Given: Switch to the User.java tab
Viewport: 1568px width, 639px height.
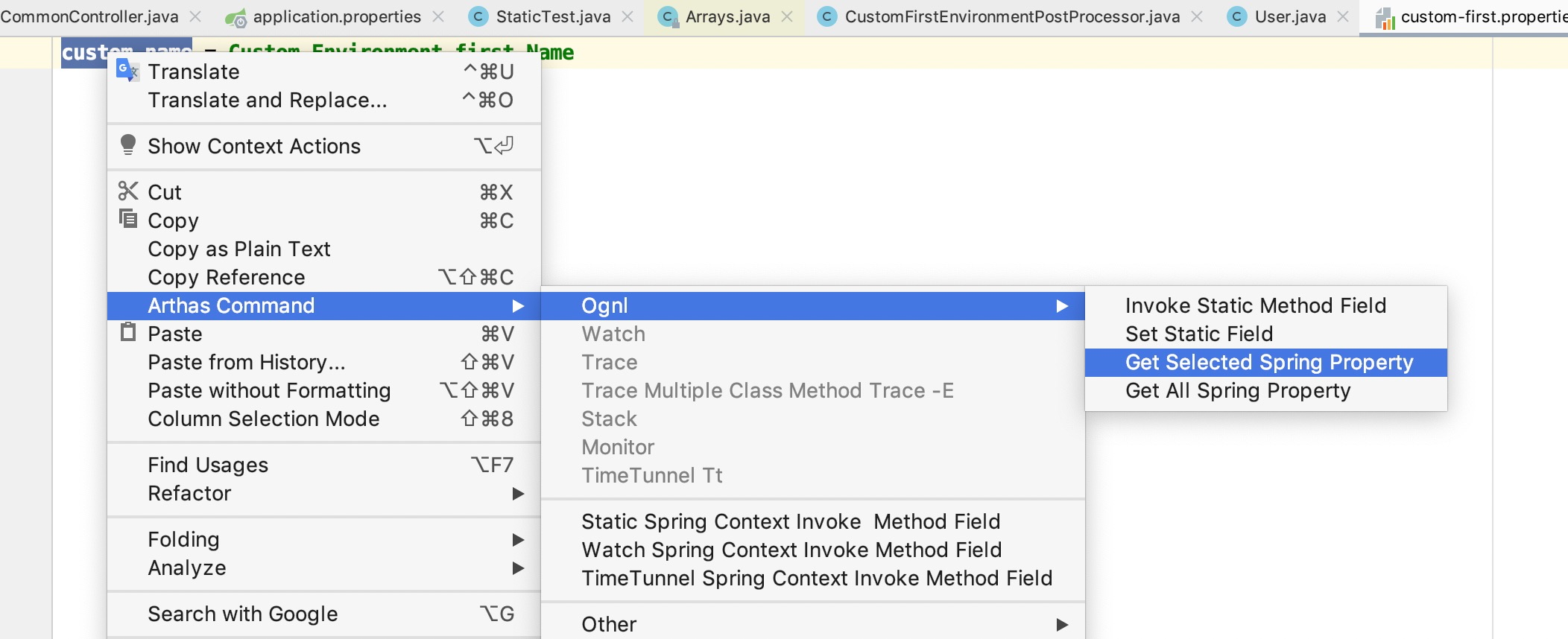Looking at the screenshot, I should pos(1289,16).
